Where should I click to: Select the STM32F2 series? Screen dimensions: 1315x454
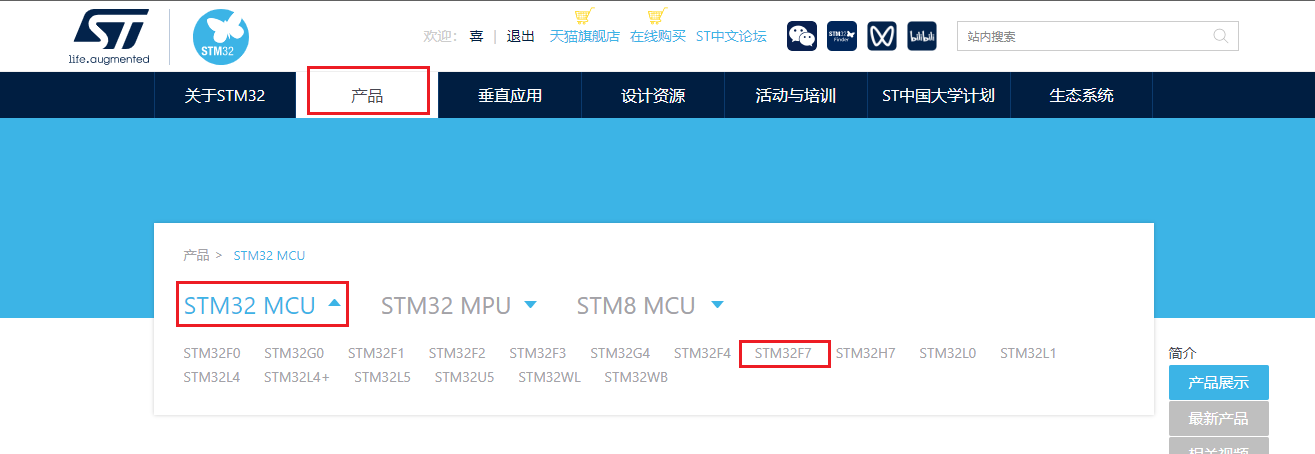[457, 353]
